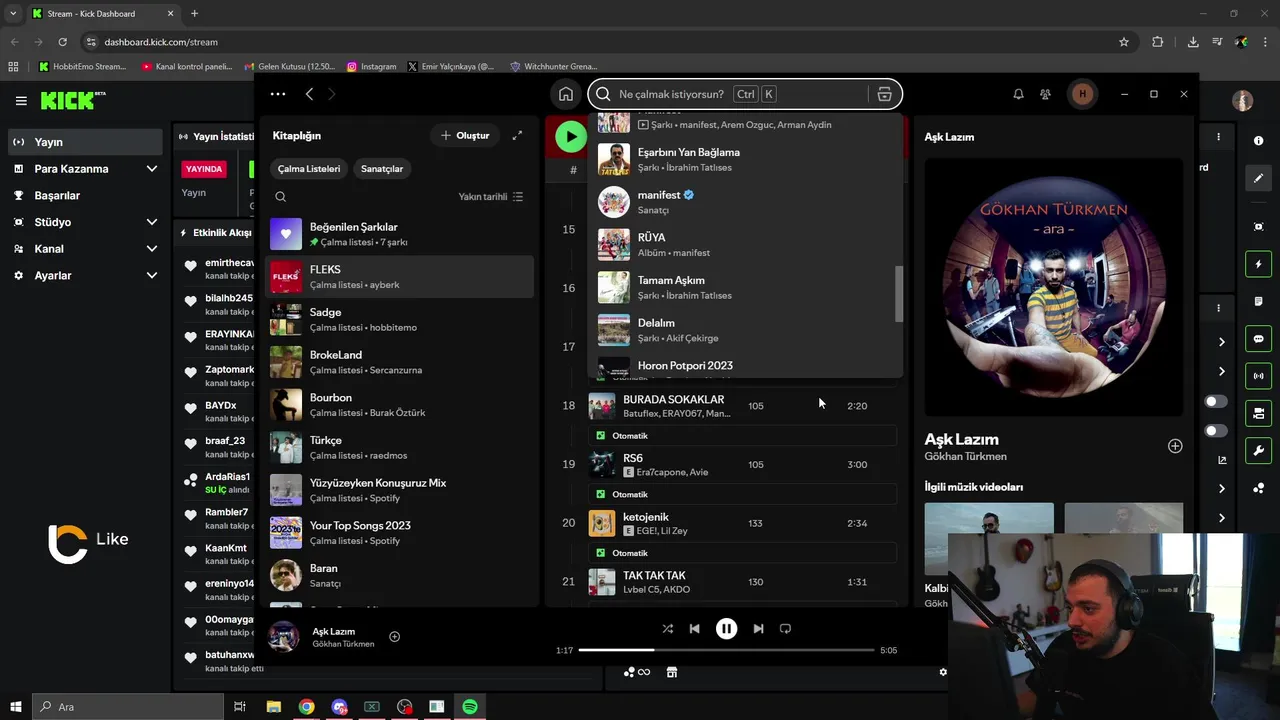Click the lightning bolt icon in Kick rail
Screen dimensions: 1280x720
[x=1258, y=264]
